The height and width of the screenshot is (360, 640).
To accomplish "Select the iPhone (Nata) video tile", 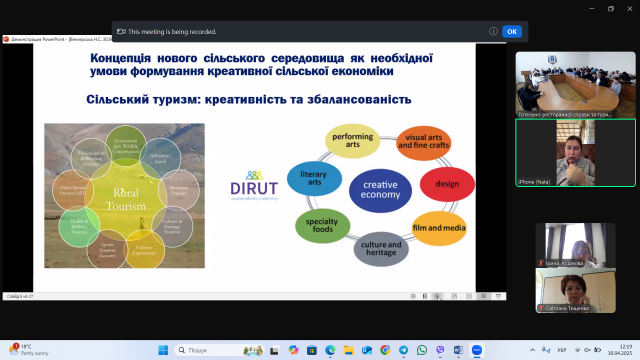I will (575, 153).
